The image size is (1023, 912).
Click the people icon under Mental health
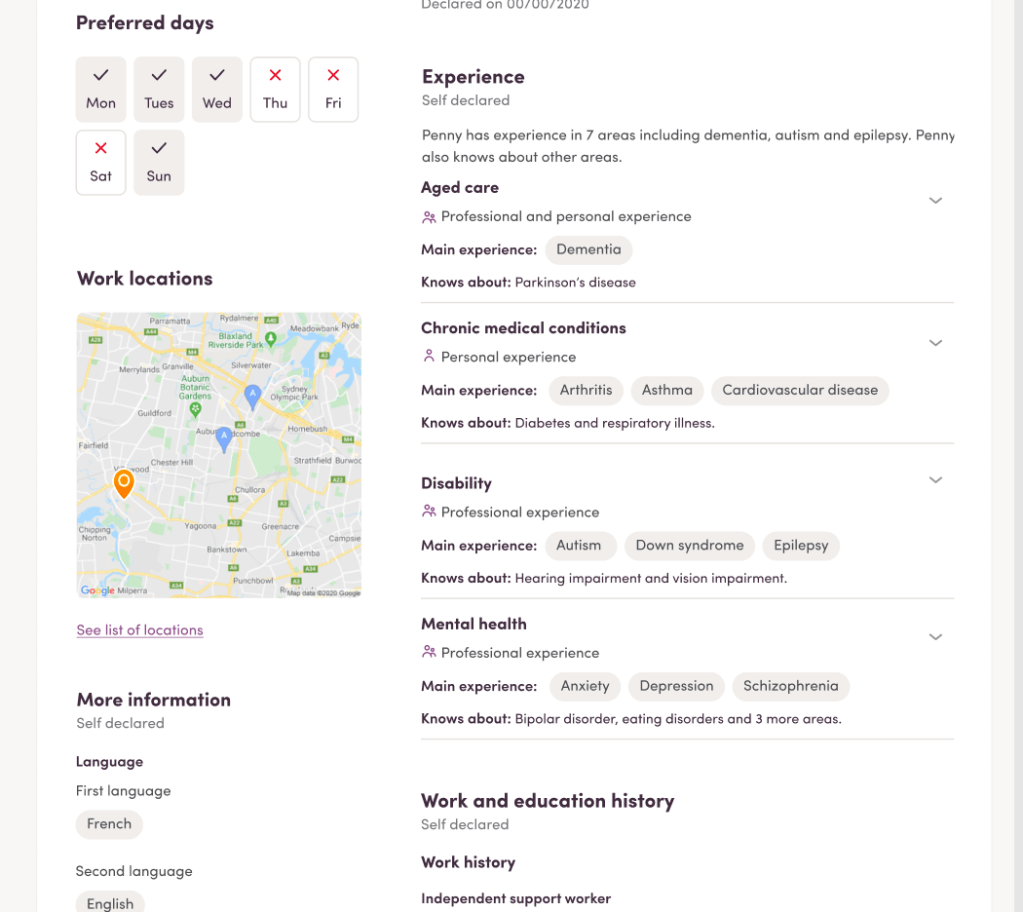pos(429,653)
